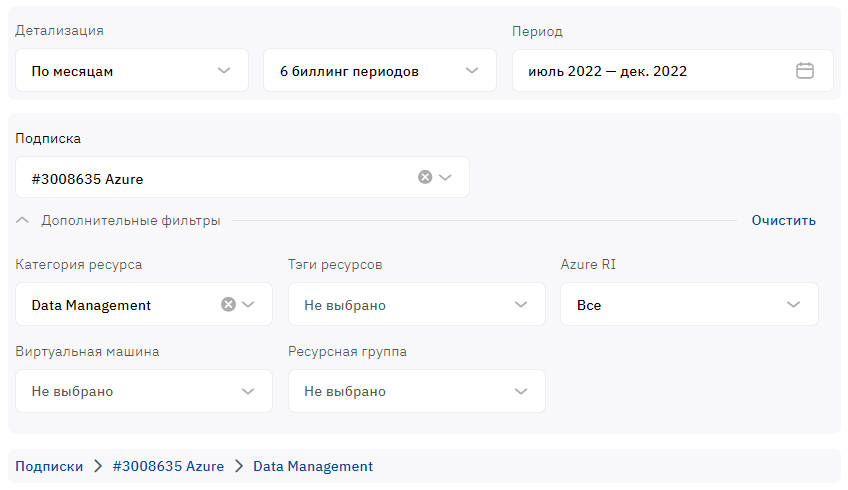Expand the Подписка dropdown chevron
This screenshot has width=848, height=490.
point(445,177)
